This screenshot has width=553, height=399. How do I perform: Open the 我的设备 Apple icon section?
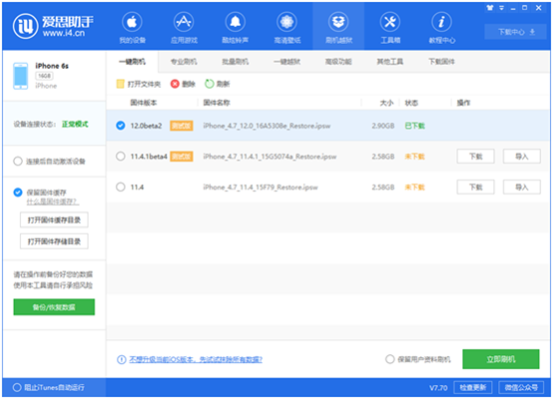pos(132,28)
